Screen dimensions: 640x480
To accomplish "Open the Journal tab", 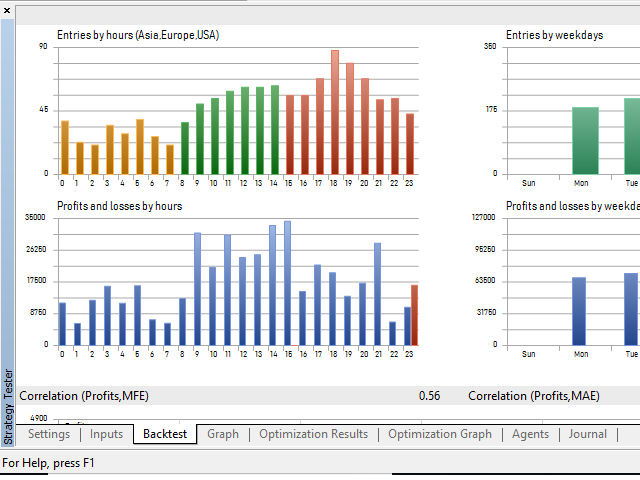I will pos(587,434).
